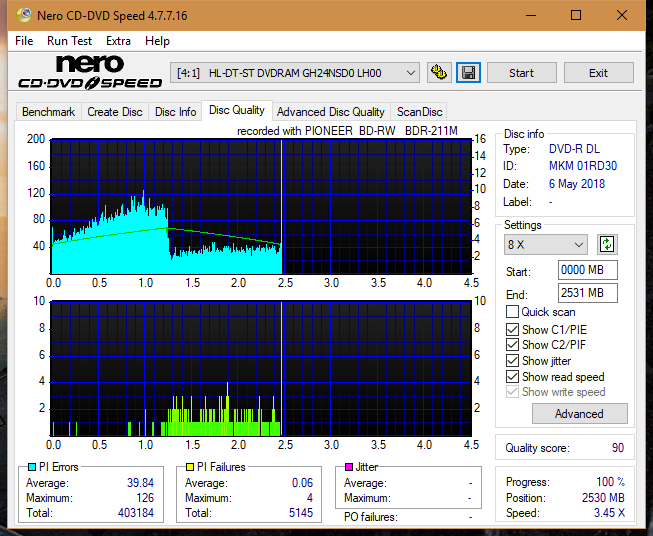Toggle Show jitter checkbox
The width and height of the screenshot is (653, 536).
pos(512,361)
